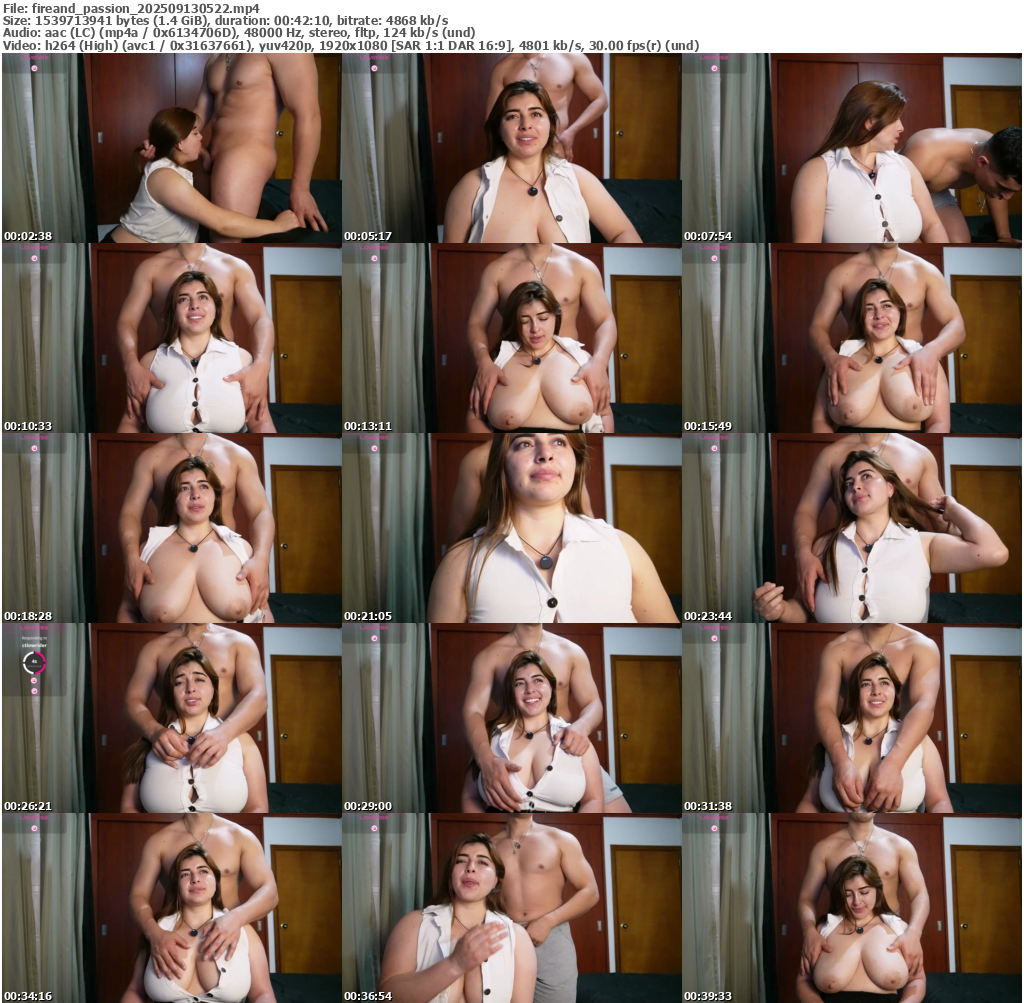Click the frame stamped 00:15:49
This screenshot has height=1003, width=1024.
point(851,338)
